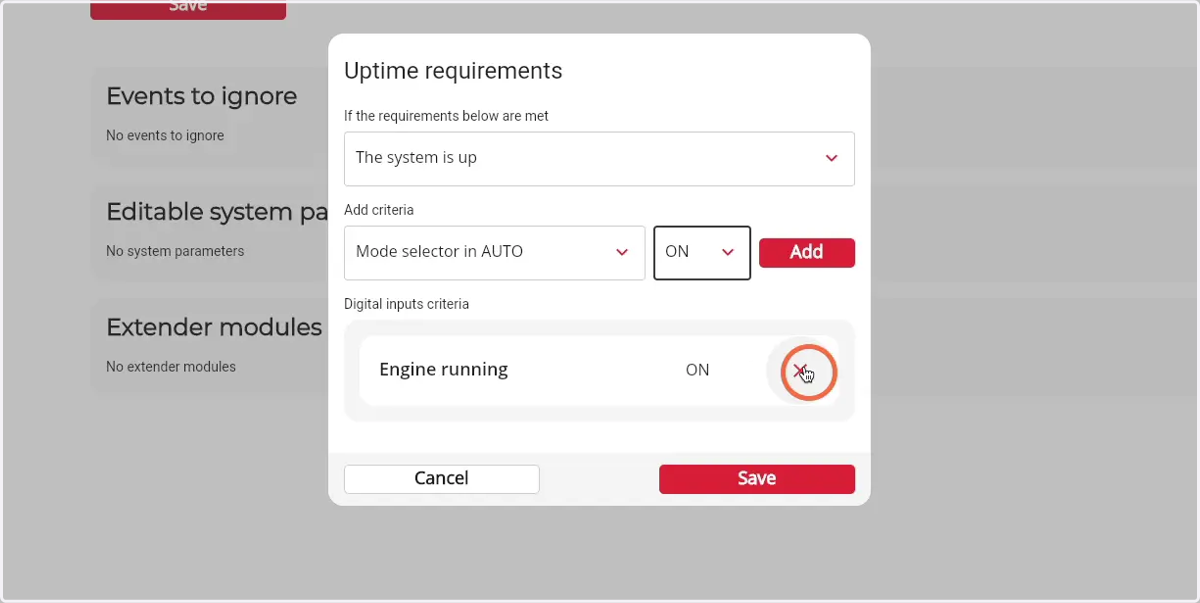Cancel the Uptime requirements dialog
The height and width of the screenshot is (603, 1200).
click(441, 478)
